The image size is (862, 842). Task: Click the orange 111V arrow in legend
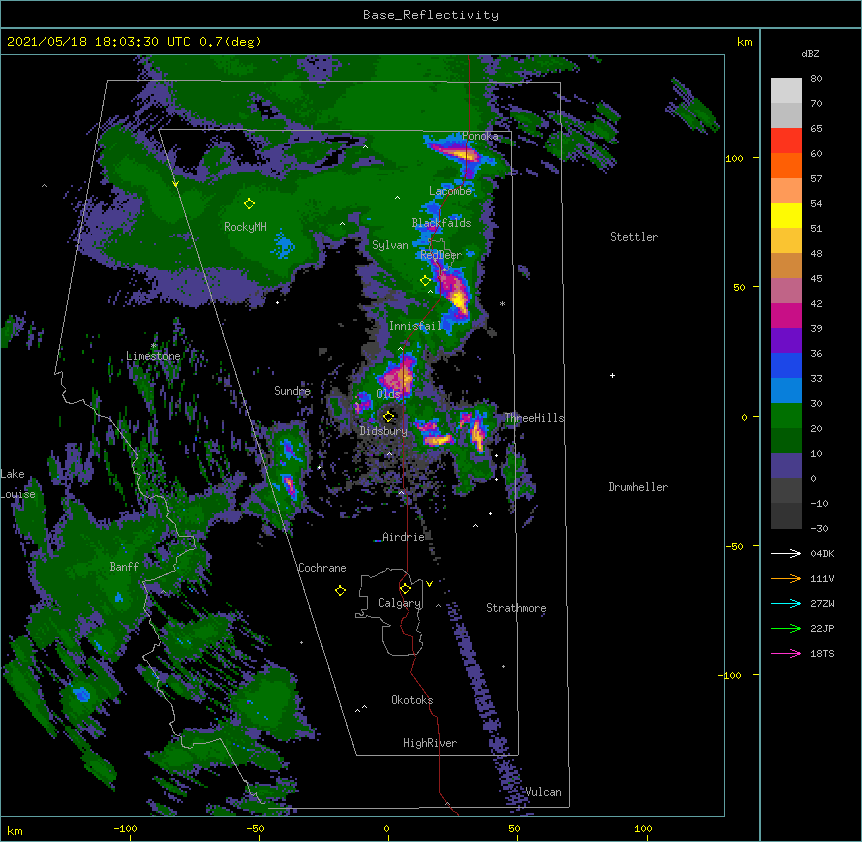pos(786,578)
